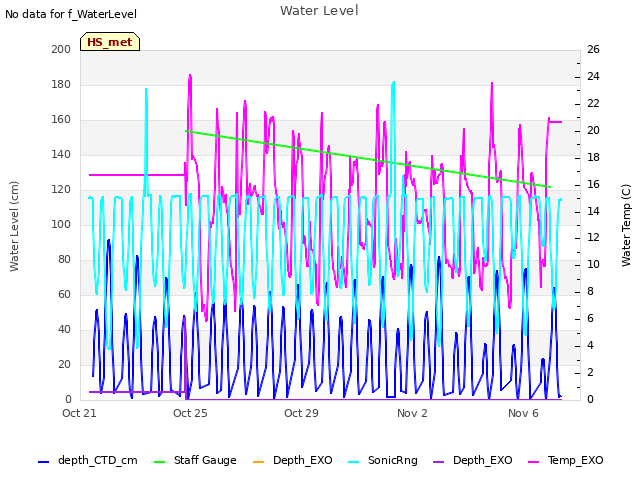Click the 14 tick on temperature axis
The image size is (640, 480).
pyautogui.click(x=593, y=211)
